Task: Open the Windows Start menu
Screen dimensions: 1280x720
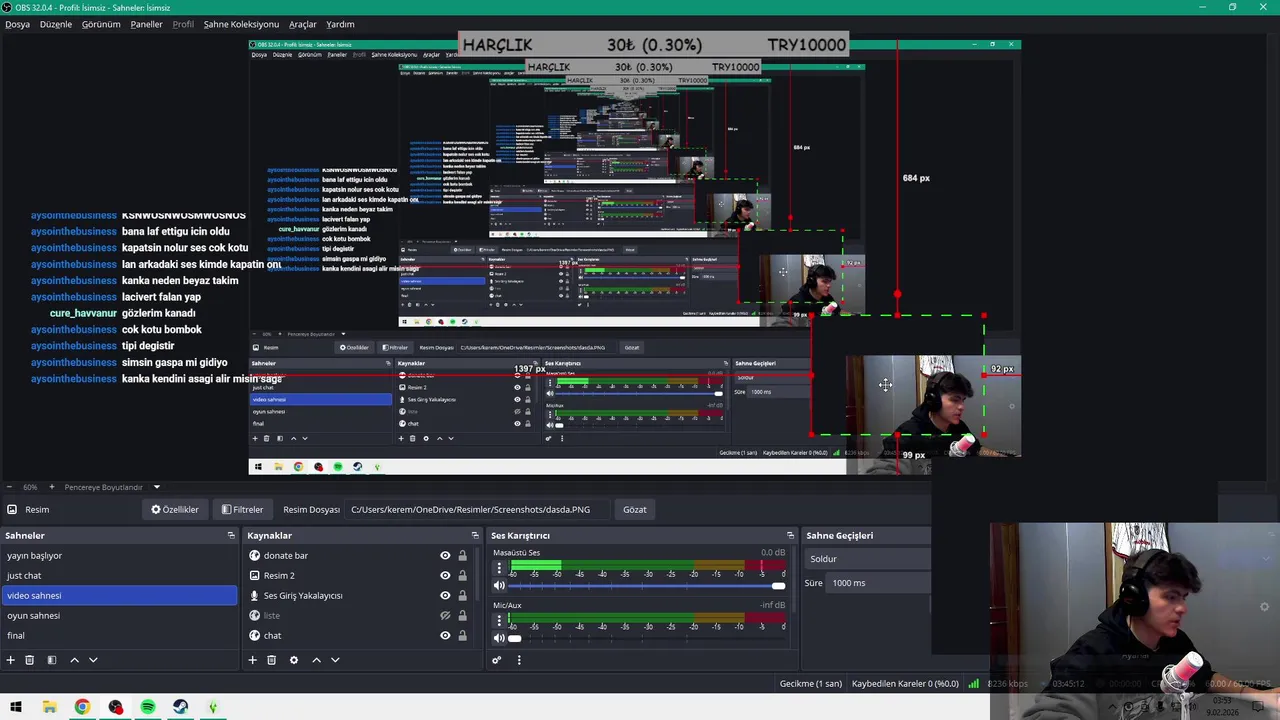Action: click(x=16, y=707)
